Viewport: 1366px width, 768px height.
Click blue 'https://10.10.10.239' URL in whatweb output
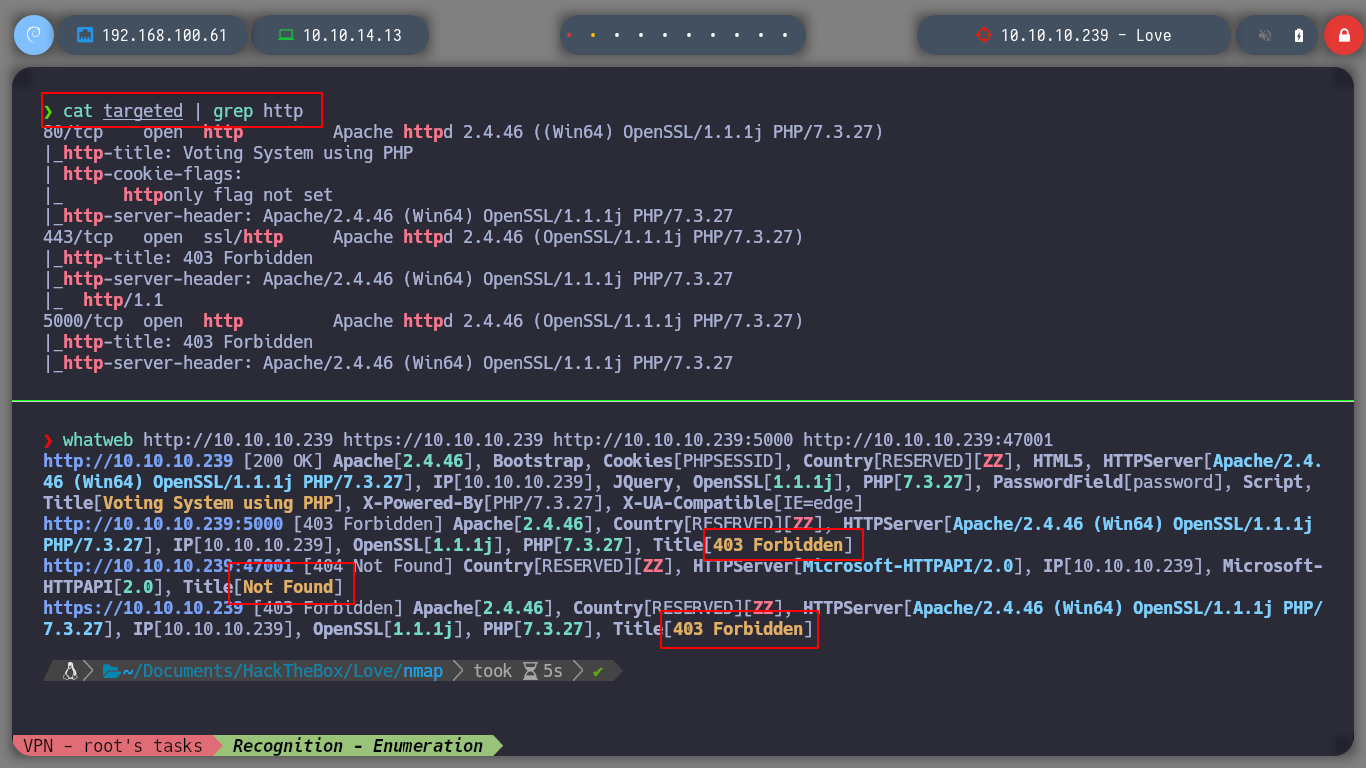[143, 608]
